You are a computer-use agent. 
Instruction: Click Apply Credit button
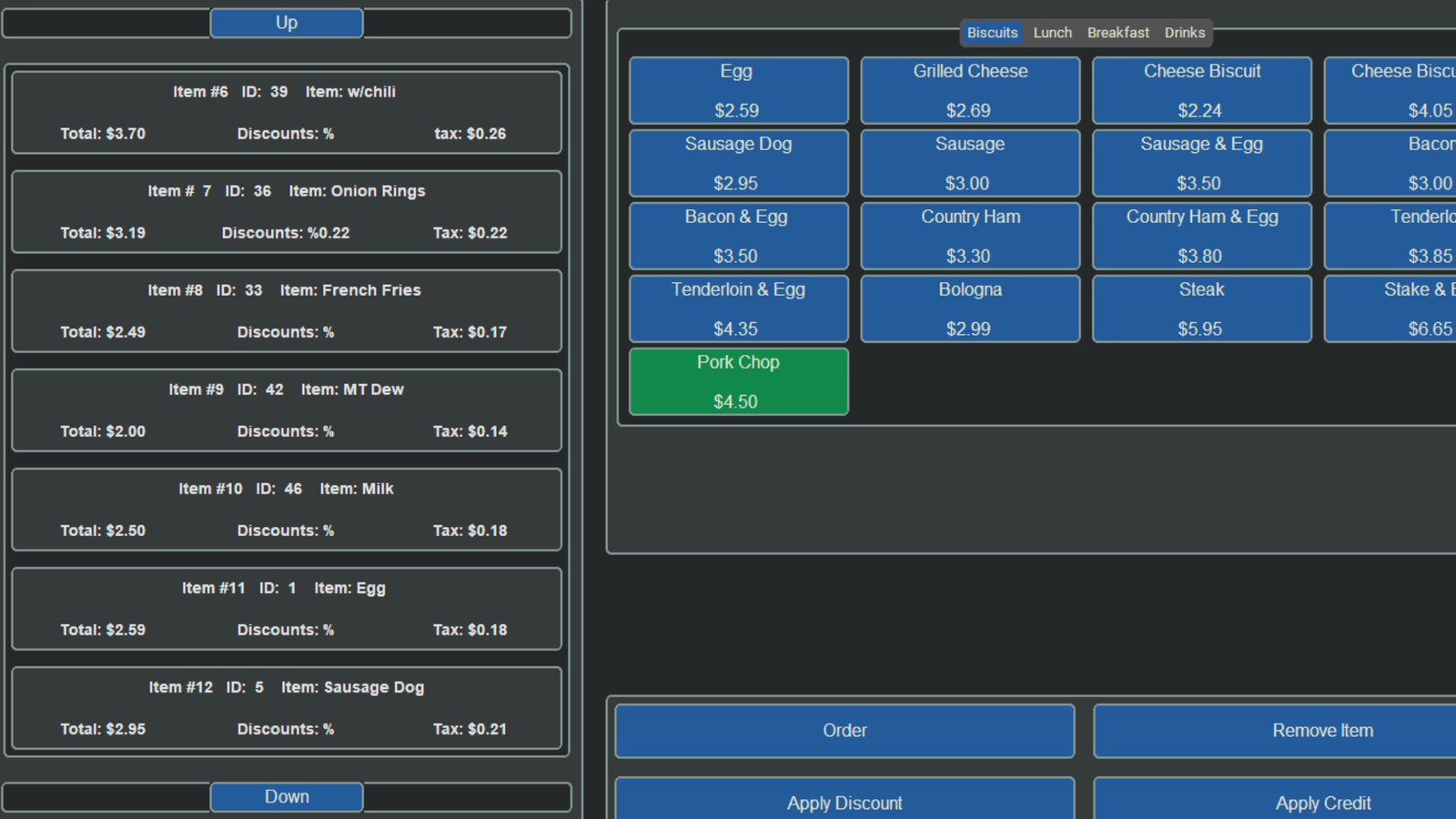(1321, 801)
